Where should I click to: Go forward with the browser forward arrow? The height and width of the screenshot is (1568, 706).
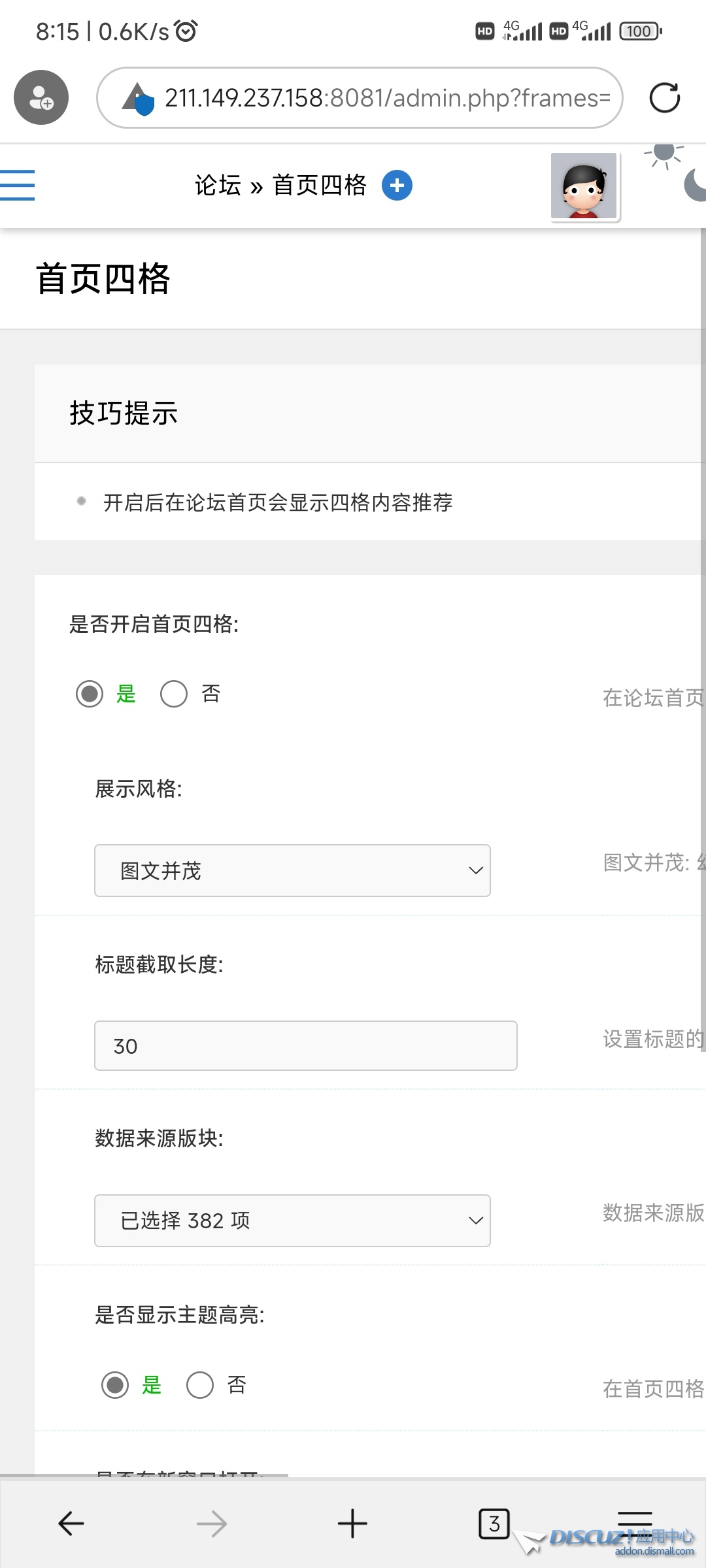(212, 1524)
